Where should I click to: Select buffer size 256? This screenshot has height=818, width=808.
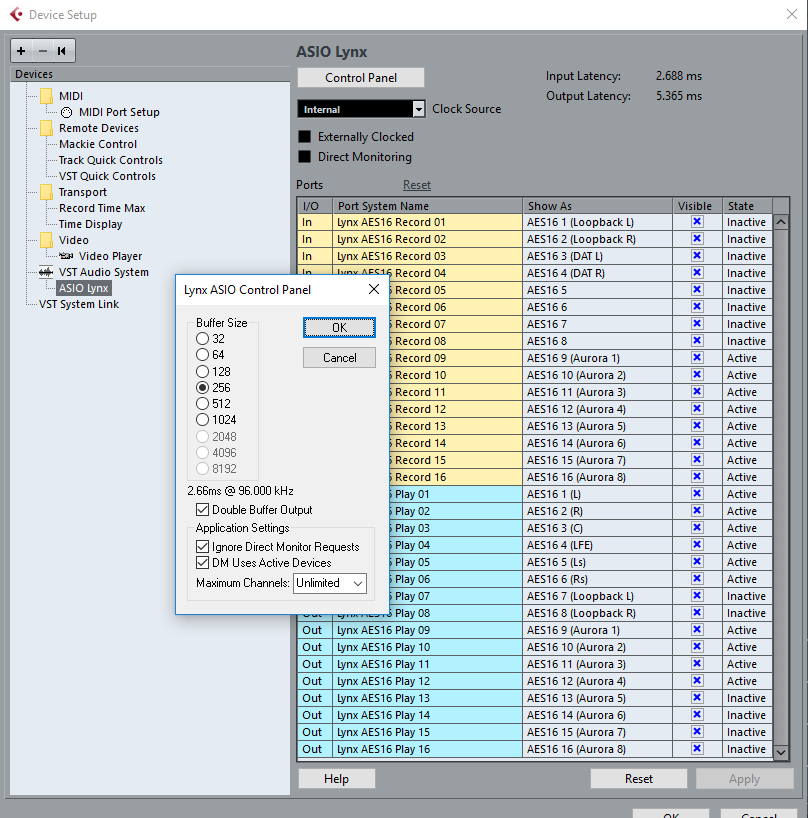point(202,388)
